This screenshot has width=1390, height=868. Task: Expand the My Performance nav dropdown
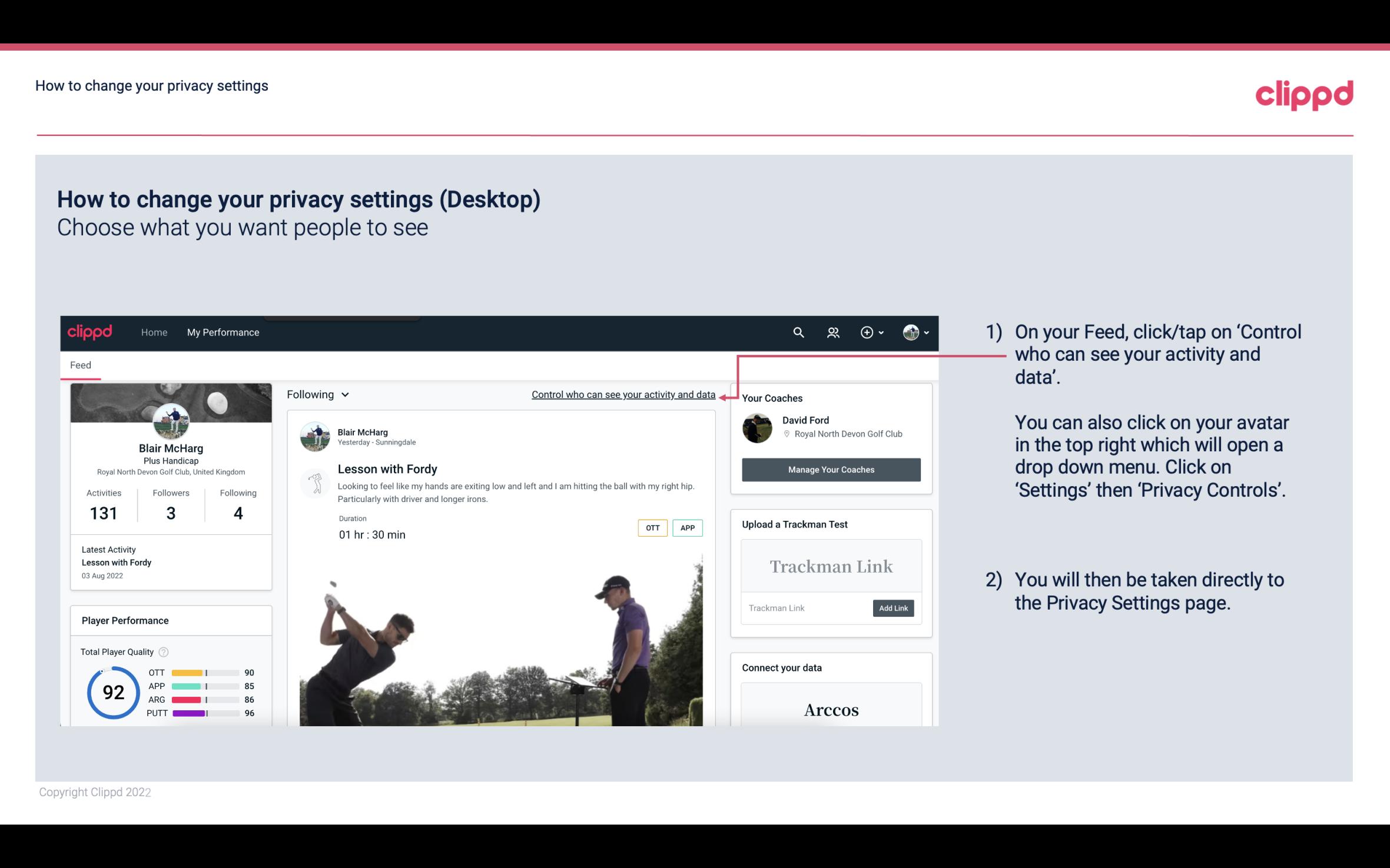coord(222,332)
